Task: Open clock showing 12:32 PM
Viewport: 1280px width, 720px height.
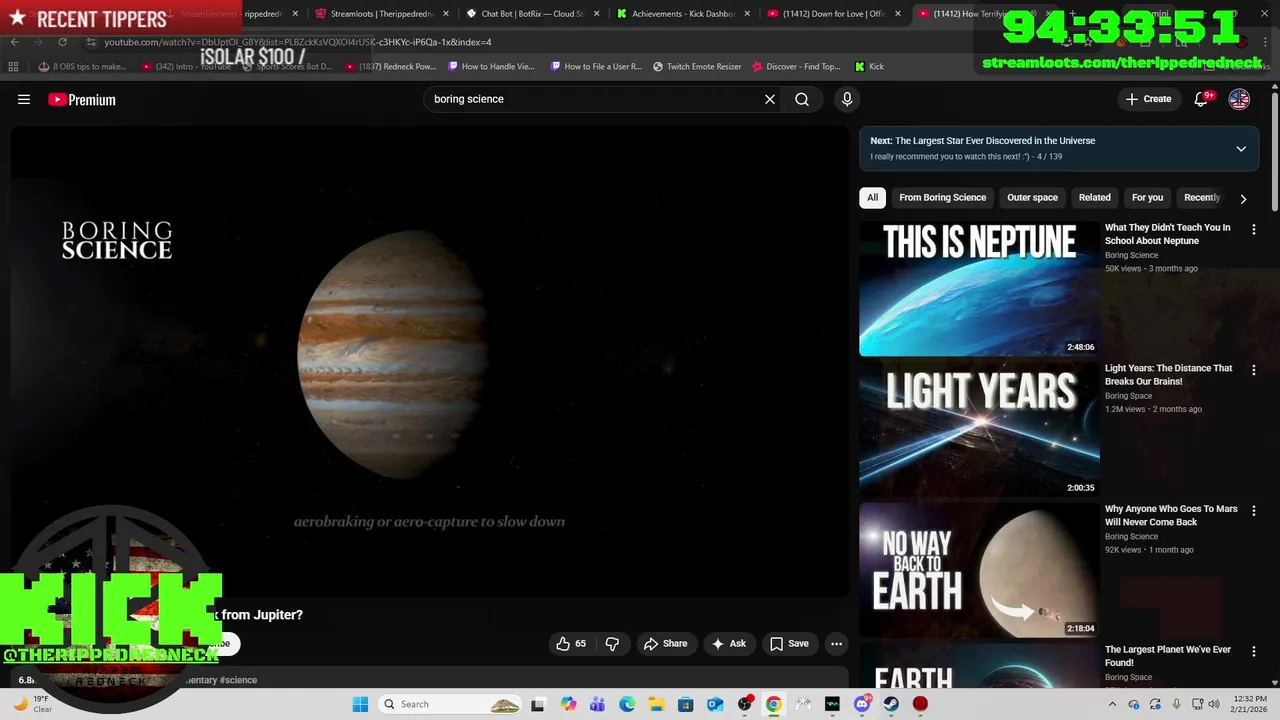Action: [x=1247, y=704]
